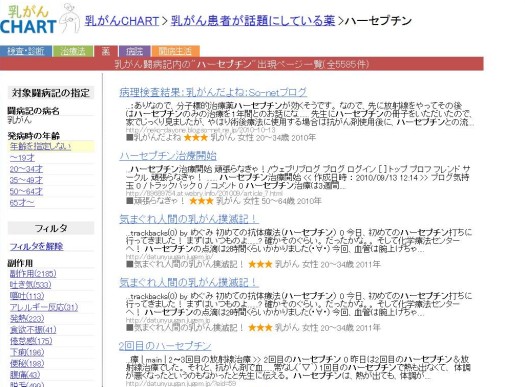The height and width of the screenshot is (387, 525).
Task: Open the 闘病生活 tab
Action: point(175,51)
